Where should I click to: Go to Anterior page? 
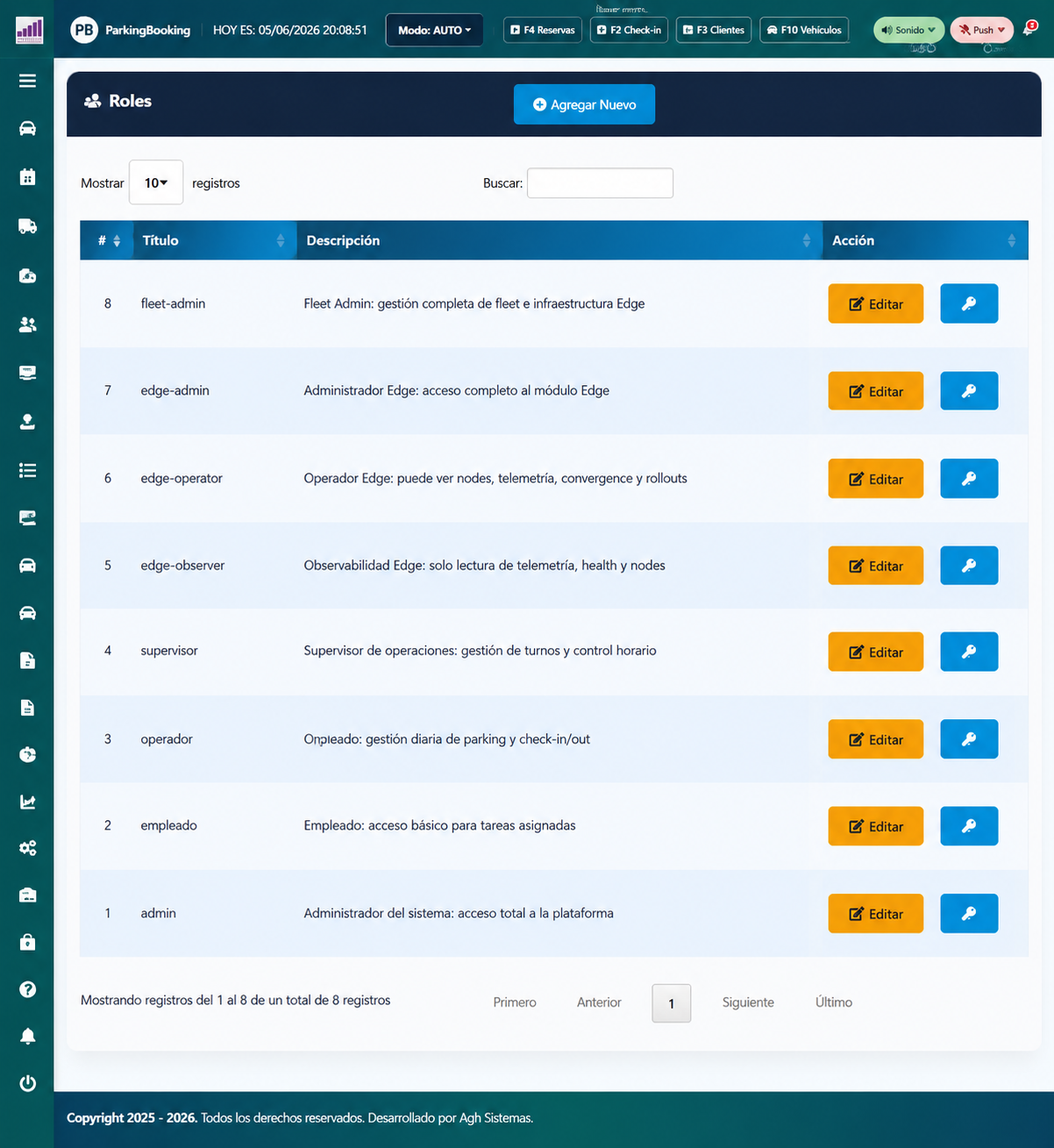[x=599, y=1002]
